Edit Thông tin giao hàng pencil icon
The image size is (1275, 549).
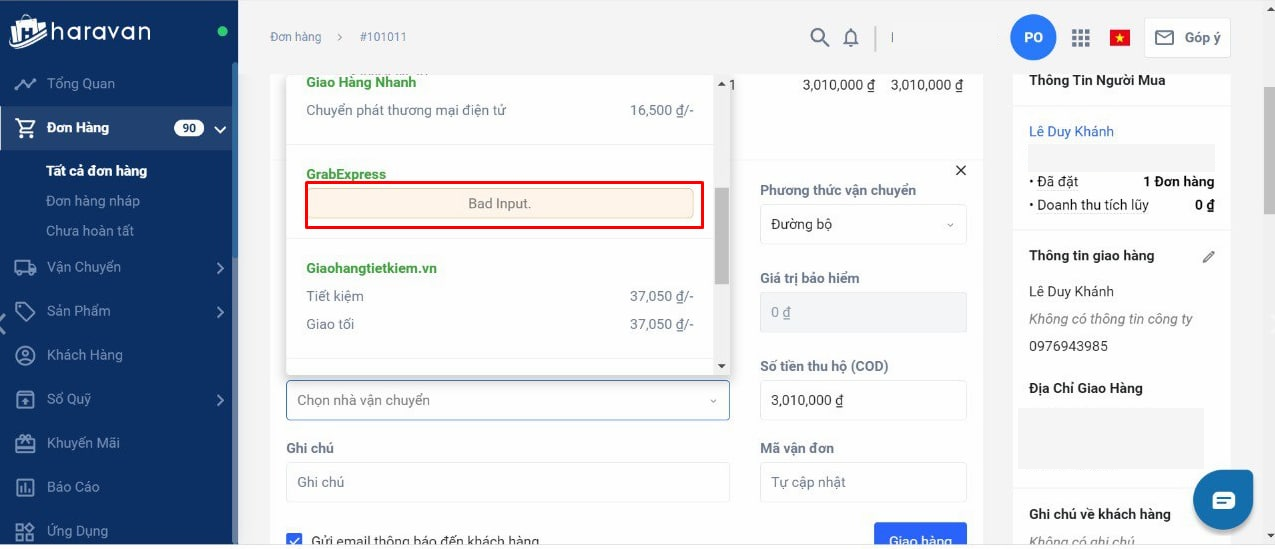pos(1208,257)
